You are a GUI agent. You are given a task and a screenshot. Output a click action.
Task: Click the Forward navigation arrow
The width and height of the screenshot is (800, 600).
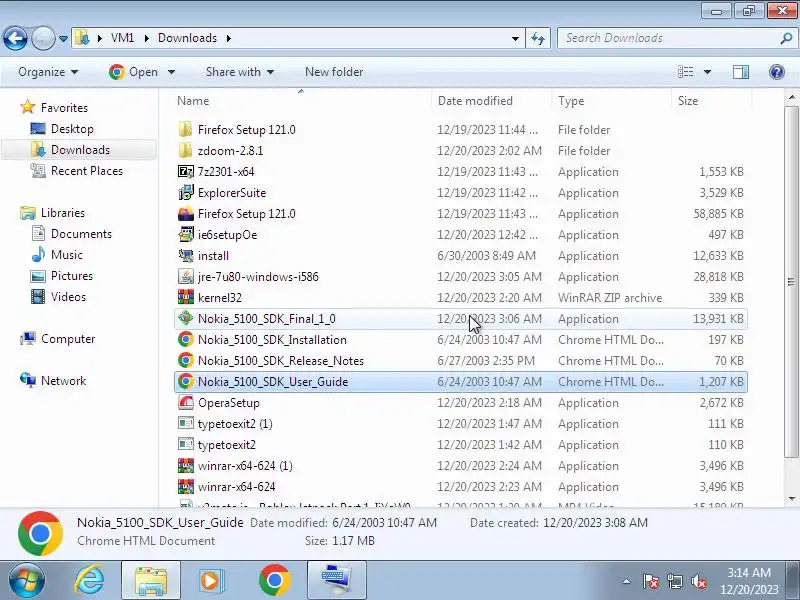[43, 38]
